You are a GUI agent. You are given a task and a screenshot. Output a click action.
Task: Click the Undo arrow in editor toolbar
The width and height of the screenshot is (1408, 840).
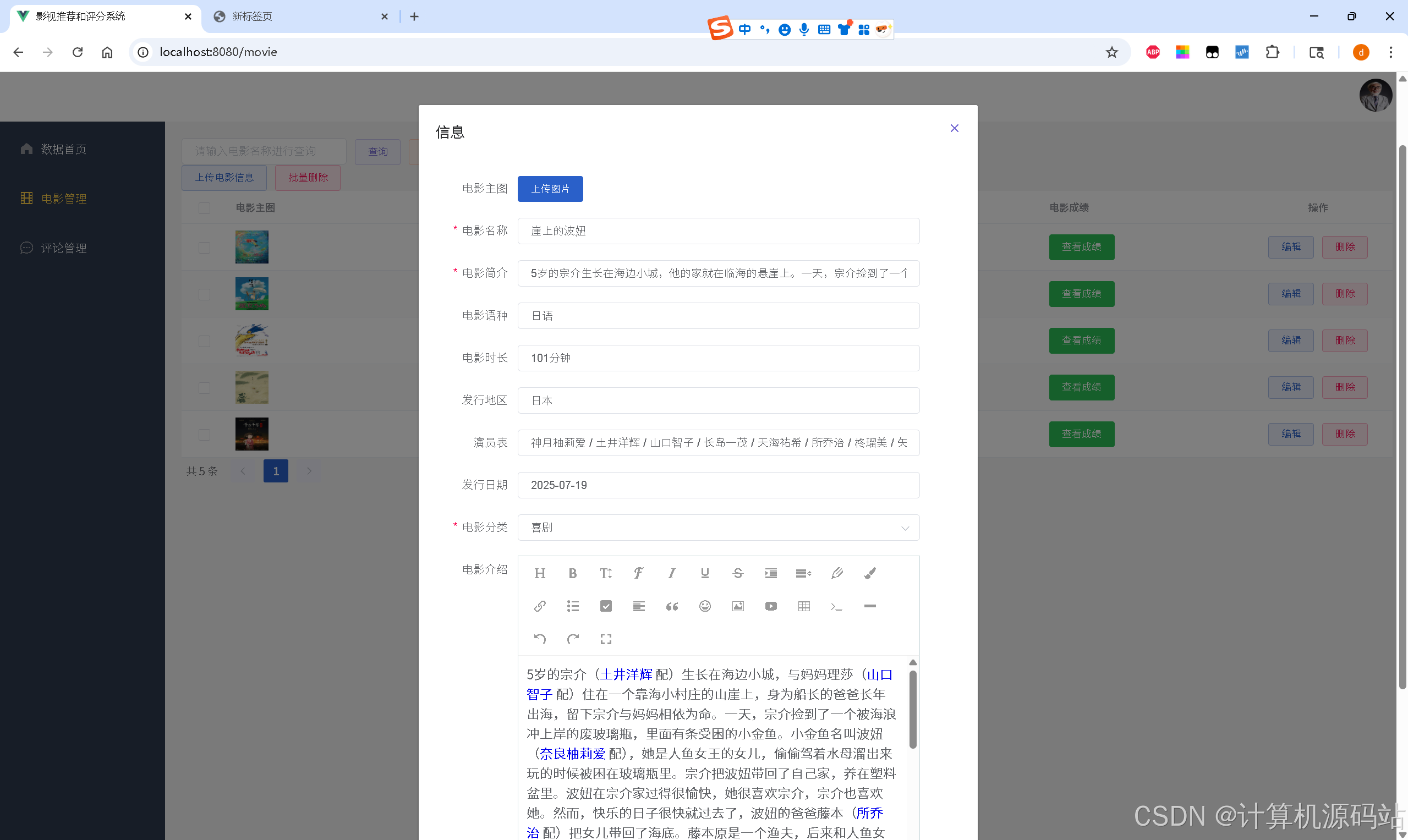pyautogui.click(x=540, y=639)
